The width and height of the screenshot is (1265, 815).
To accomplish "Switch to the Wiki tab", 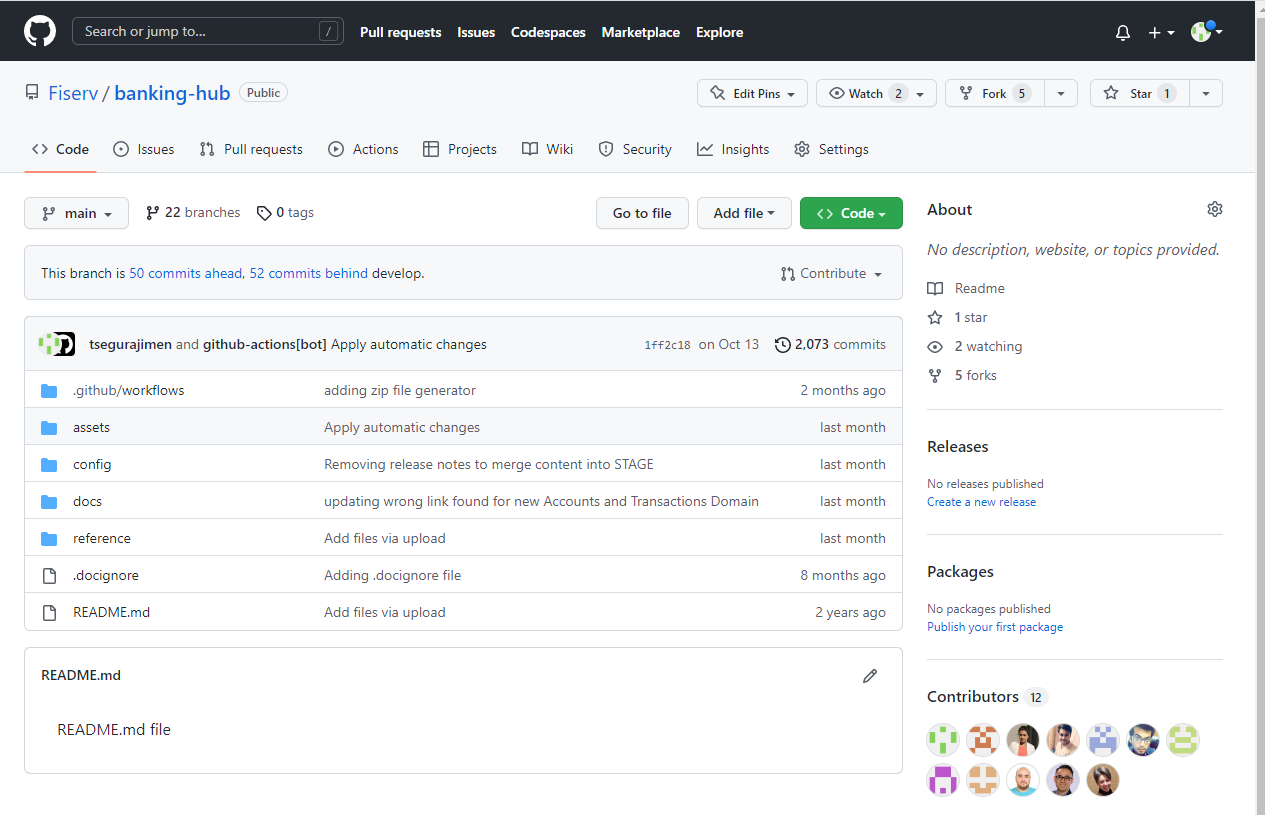I will [x=547, y=149].
